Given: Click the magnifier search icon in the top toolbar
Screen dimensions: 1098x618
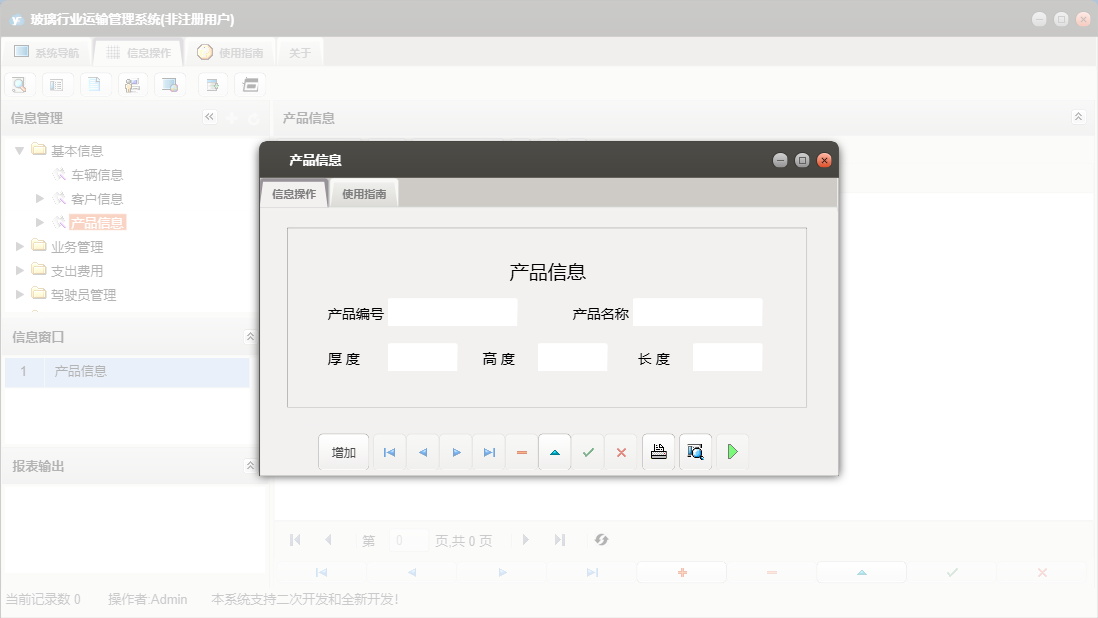Looking at the screenshot, I should pos(19,84).
